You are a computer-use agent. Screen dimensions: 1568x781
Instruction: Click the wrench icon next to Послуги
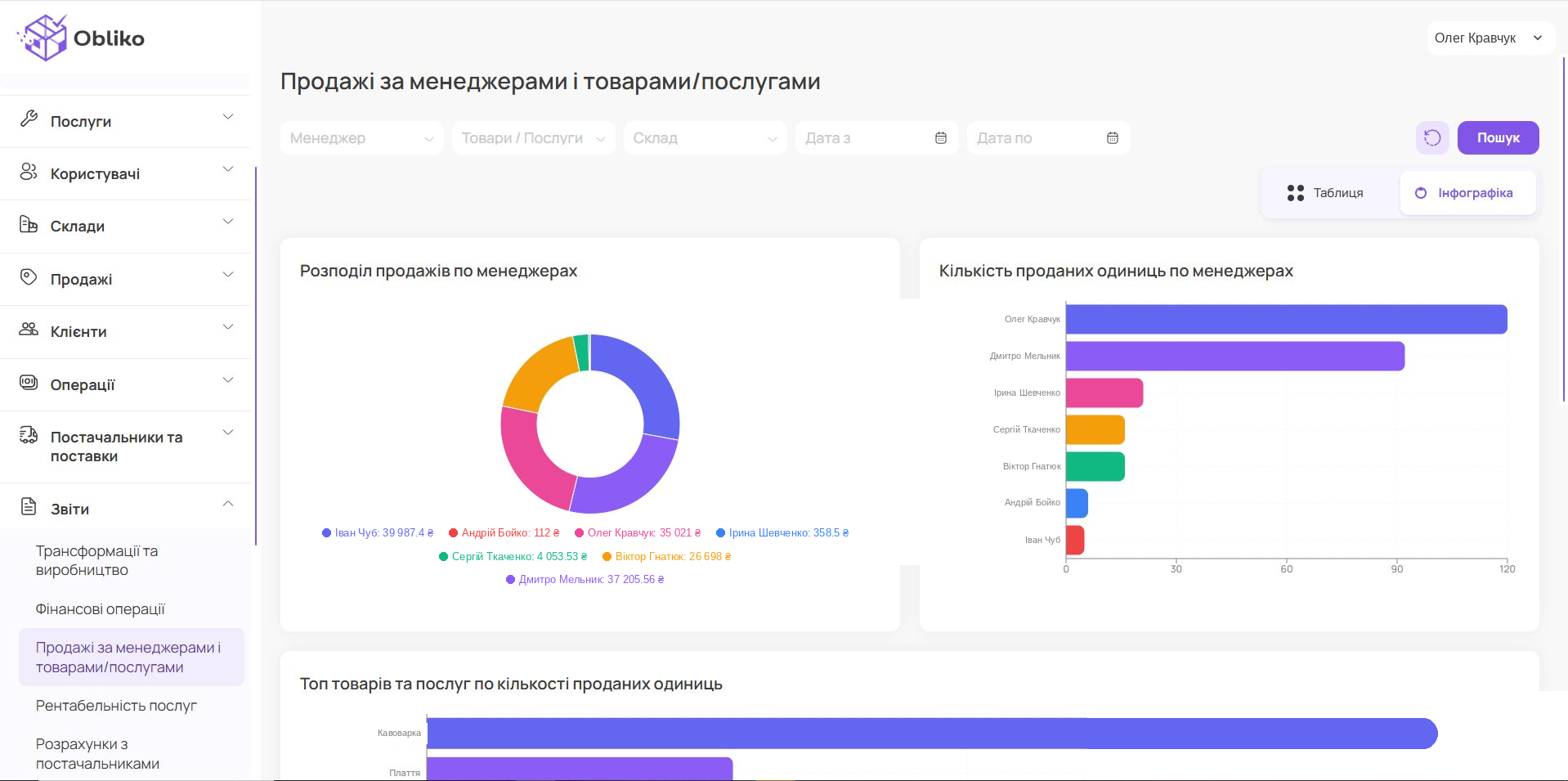pos(29,119)
